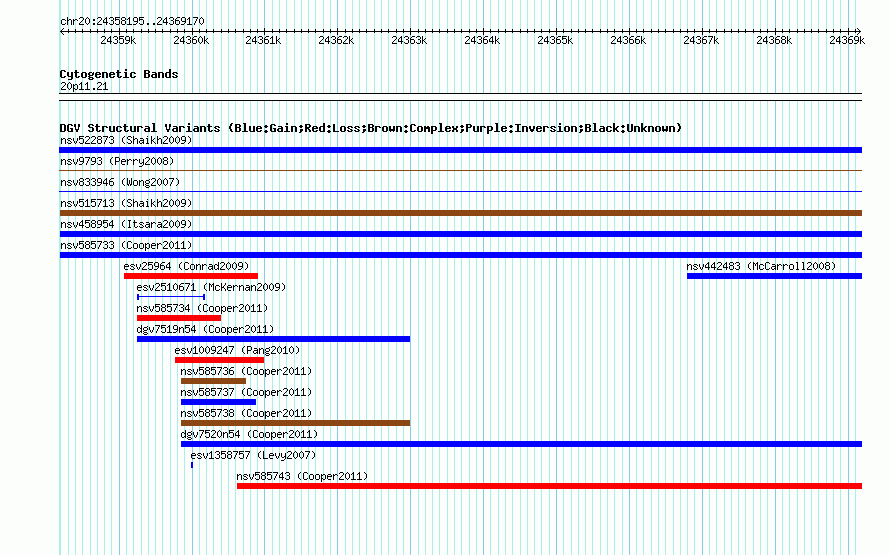Select the blue nsv585737 gain bar
This screenshot has width=890, height=555.
pos(218,402)
